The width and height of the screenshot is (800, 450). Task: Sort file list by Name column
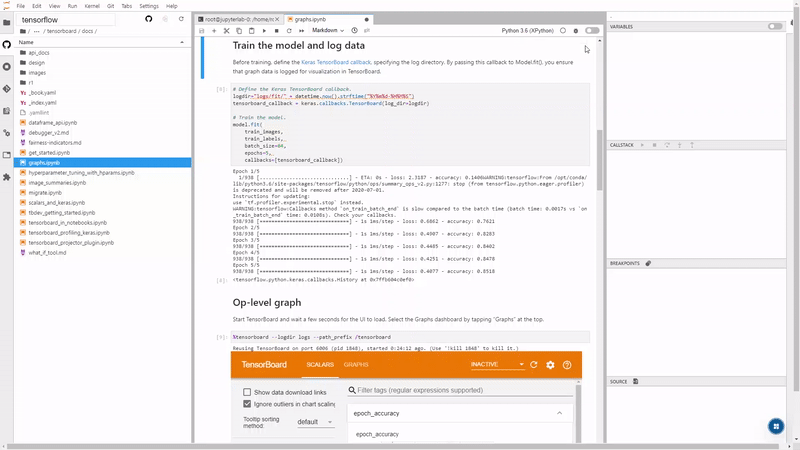(x=102, y=42)
